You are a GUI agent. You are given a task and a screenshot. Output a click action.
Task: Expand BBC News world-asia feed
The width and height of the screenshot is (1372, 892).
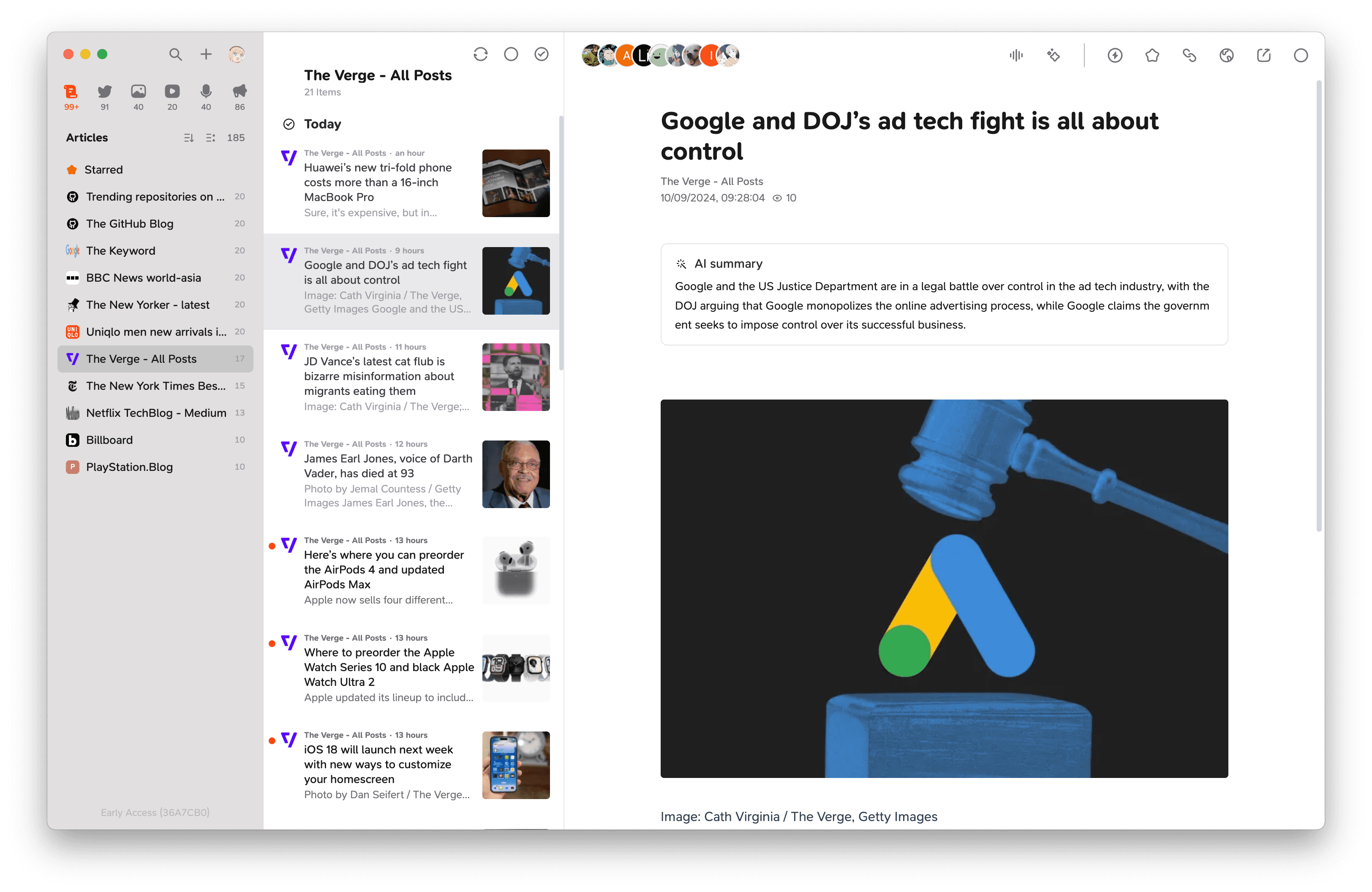pos(154,277)
